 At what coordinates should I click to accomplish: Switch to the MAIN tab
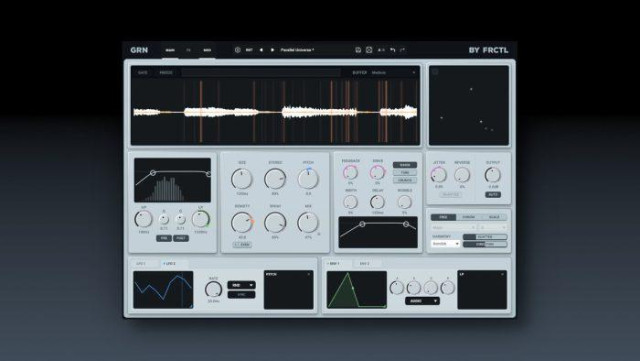click(170, 50)
